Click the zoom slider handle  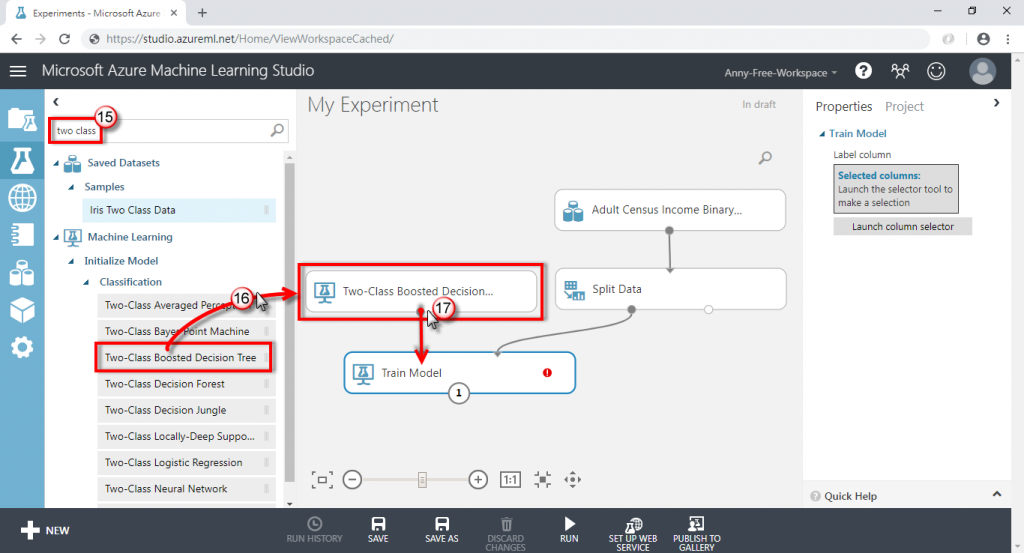423,480
